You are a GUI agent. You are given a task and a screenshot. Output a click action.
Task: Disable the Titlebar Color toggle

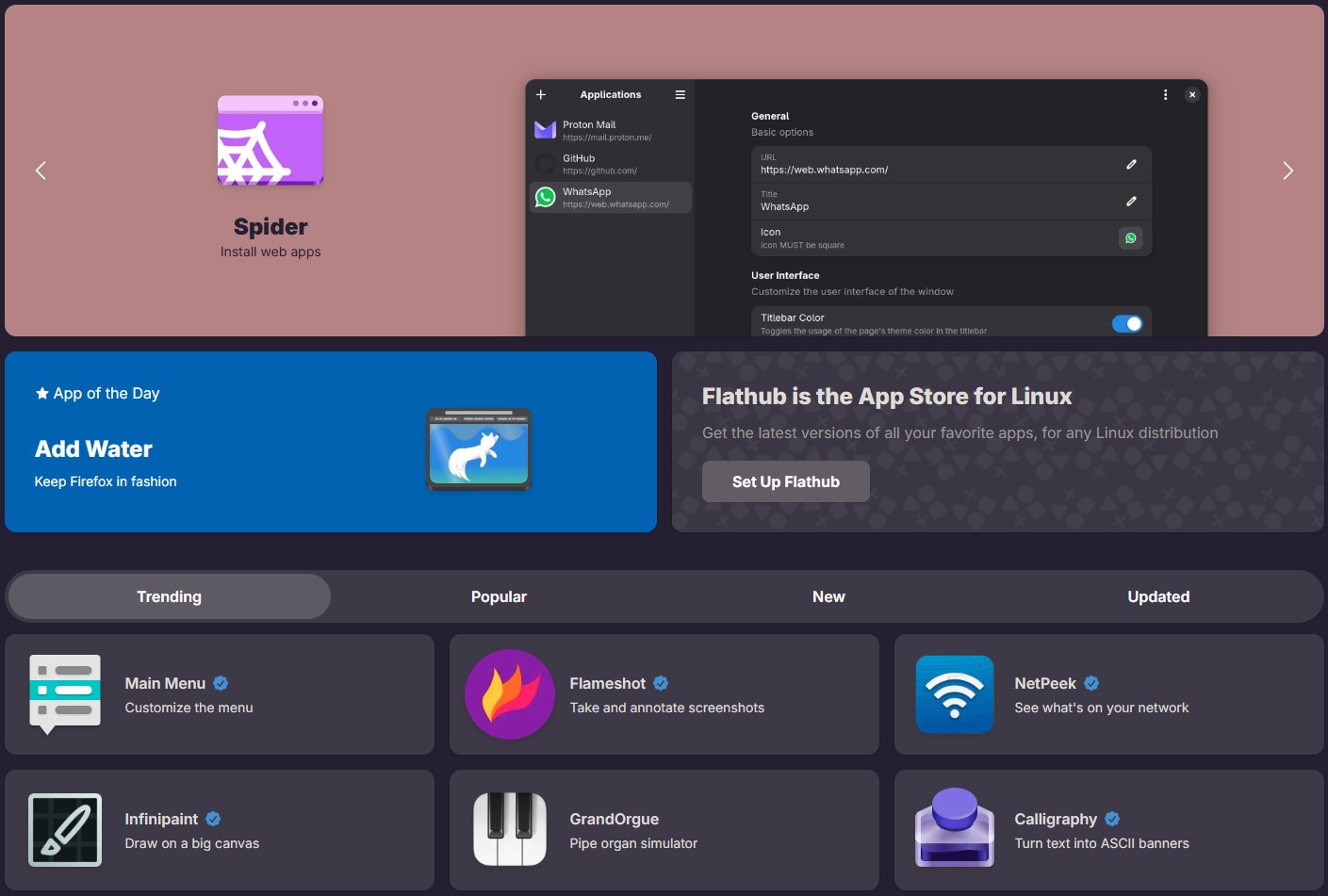[x=1127, y=323]
